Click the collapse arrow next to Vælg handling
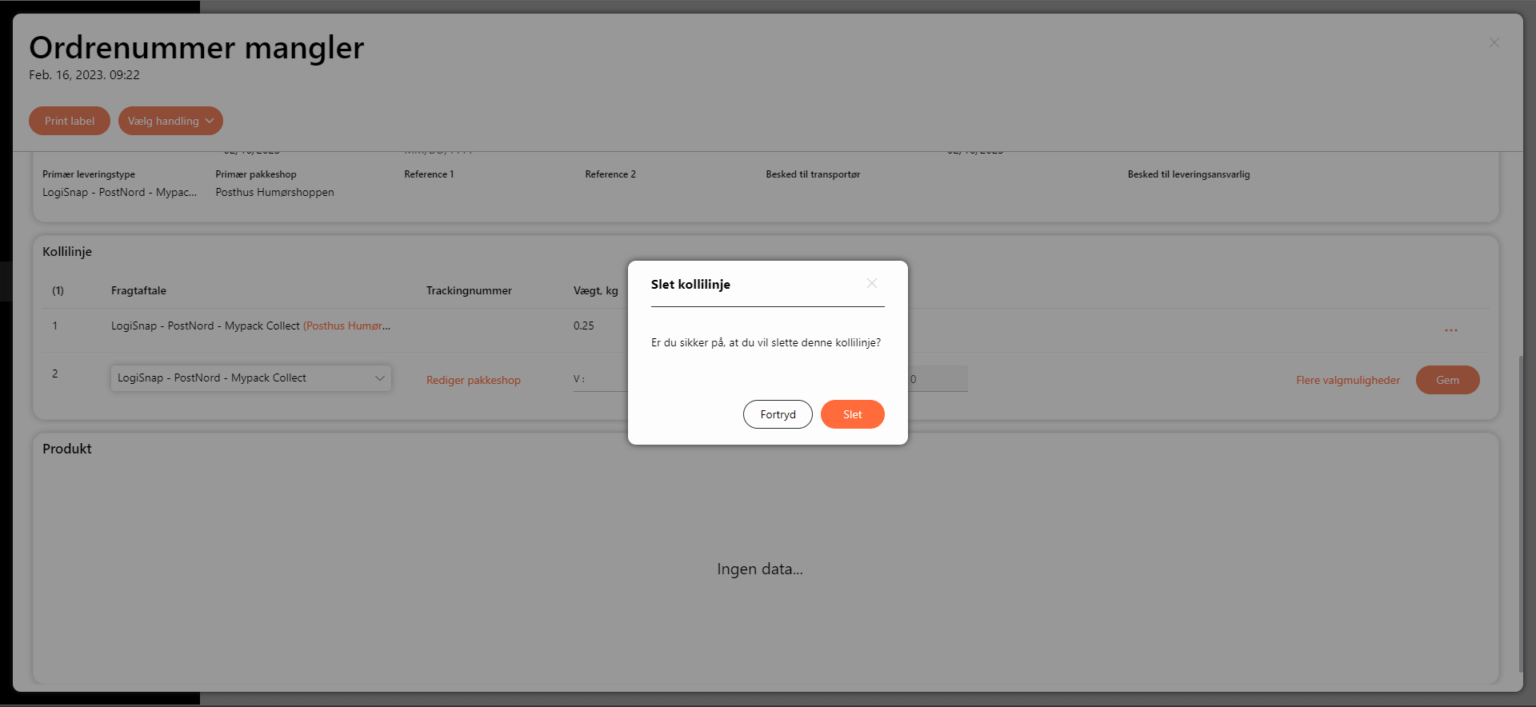 tap(209, 120)
